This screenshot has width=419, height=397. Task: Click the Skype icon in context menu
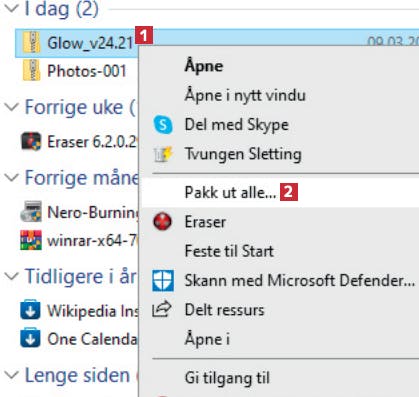(x=163, y=125)
